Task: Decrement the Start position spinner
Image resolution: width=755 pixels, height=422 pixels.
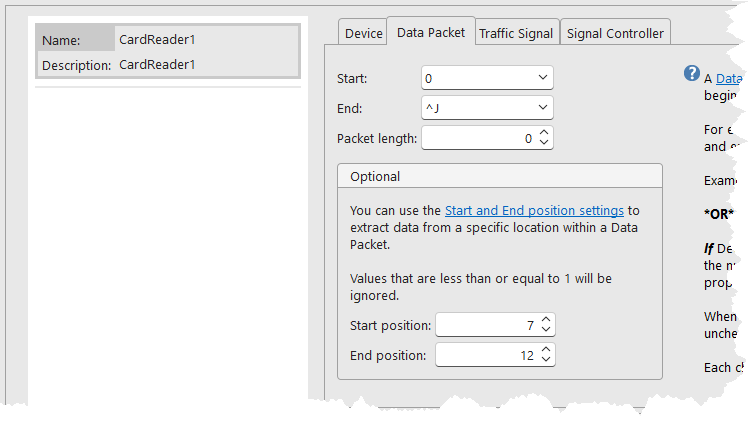Action: 546,330
